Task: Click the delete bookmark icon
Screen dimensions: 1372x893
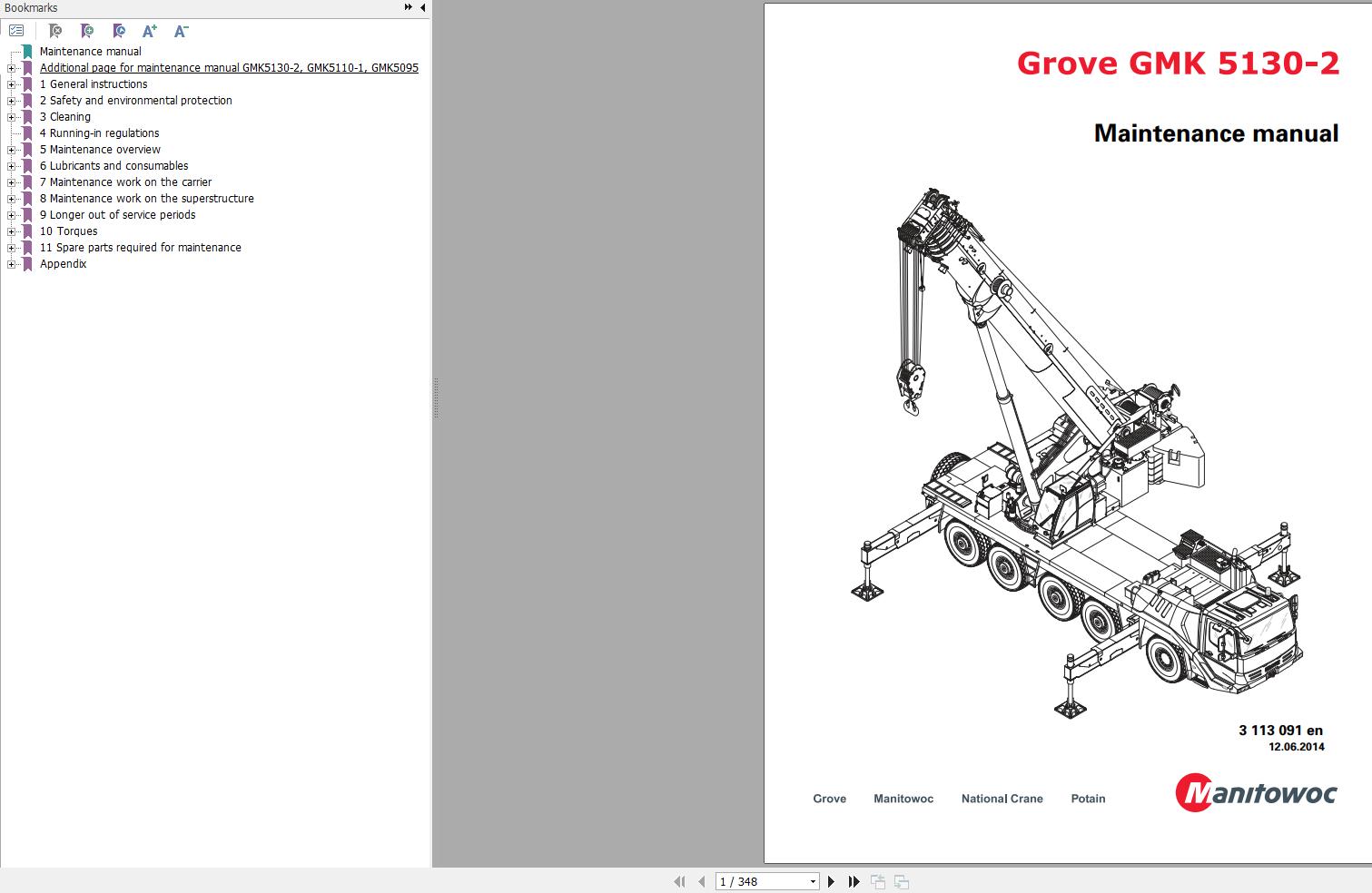Action: (54, 31)
